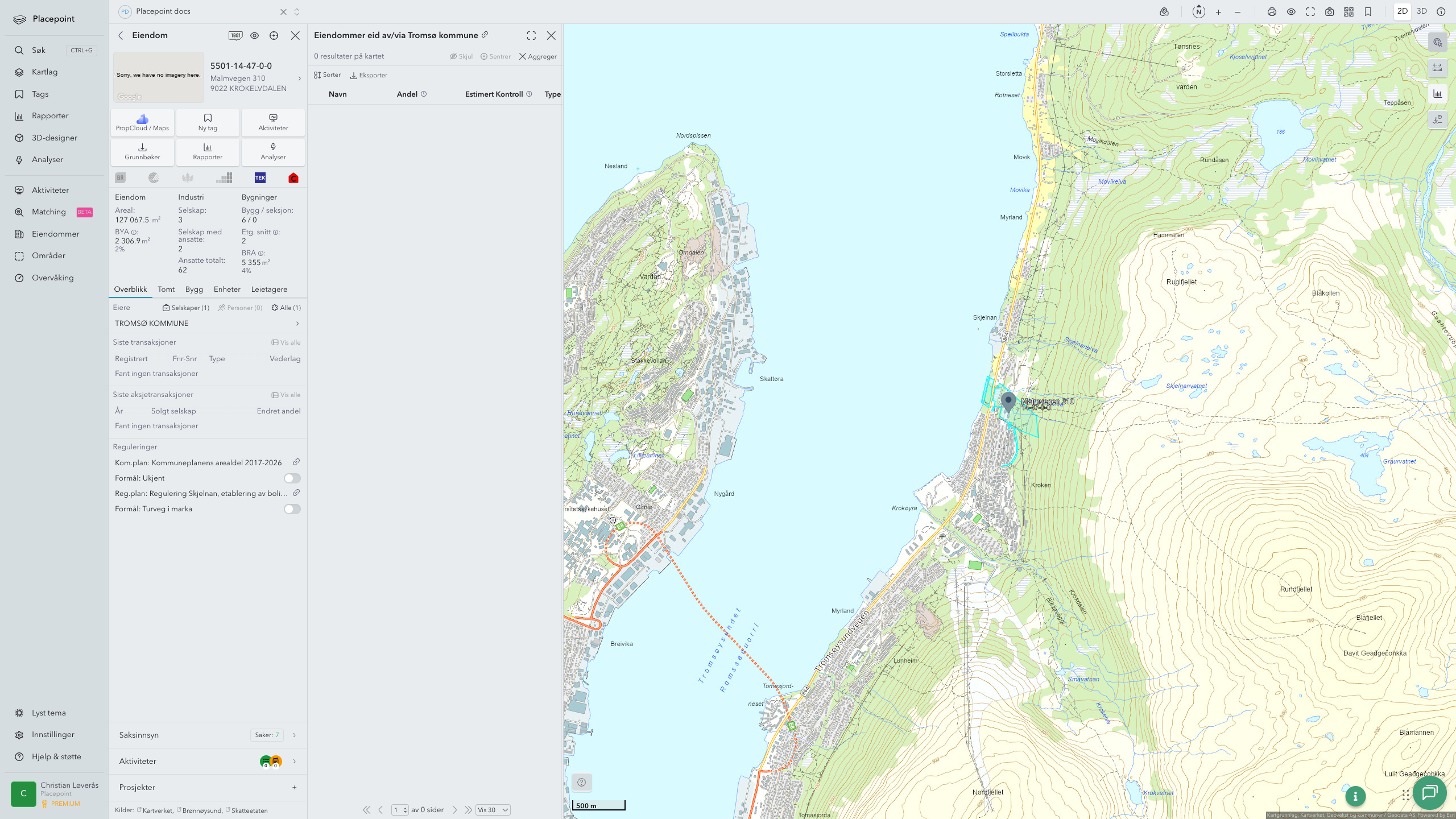Switch to the Bygg tab
Viewport: 1456px width, 819px height.
[x=194, y=289]
